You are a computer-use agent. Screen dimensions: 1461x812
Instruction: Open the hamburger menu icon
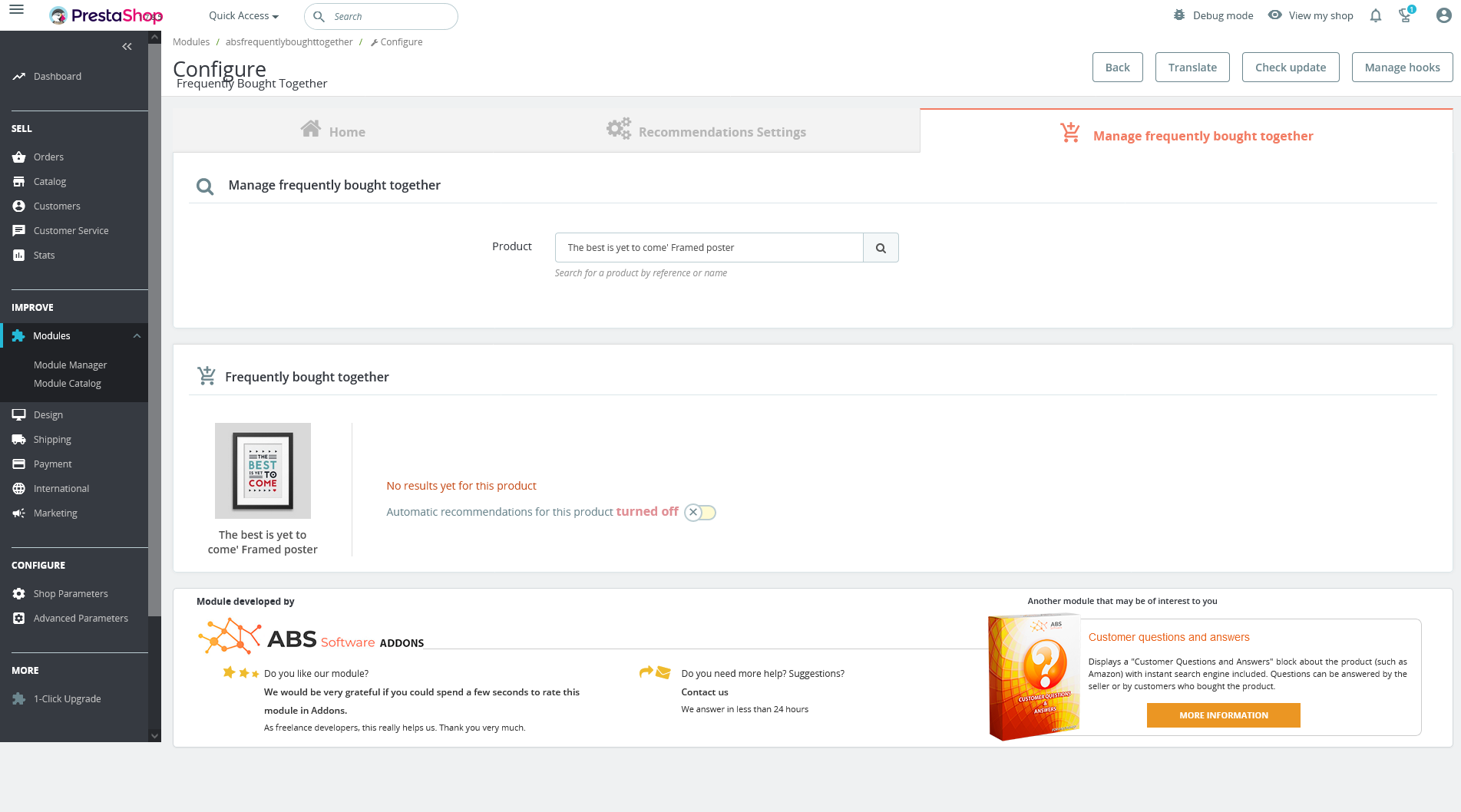(16, 10)
